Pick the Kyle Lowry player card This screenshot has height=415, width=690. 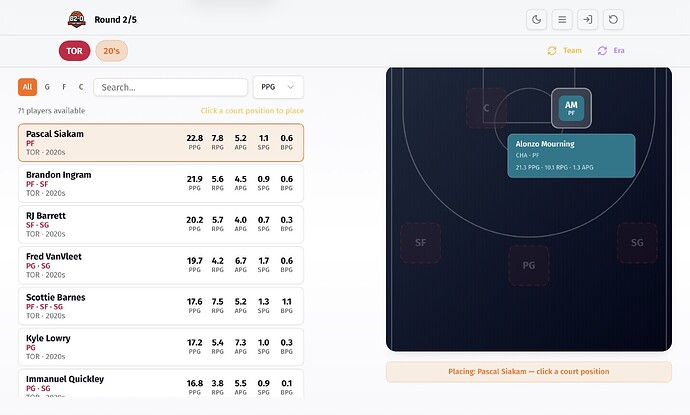point(161,347)
